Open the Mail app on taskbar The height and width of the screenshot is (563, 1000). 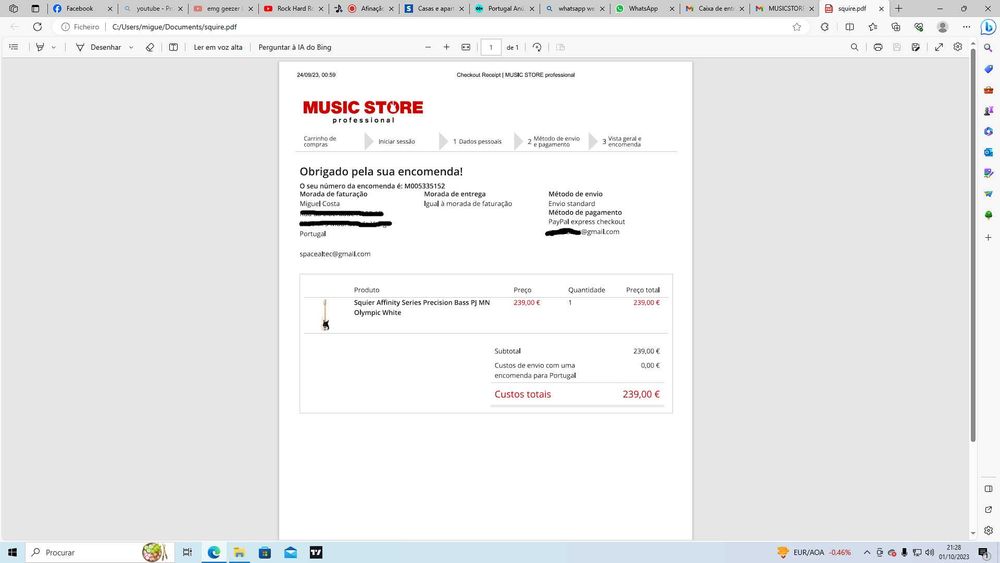coord(290,552)
